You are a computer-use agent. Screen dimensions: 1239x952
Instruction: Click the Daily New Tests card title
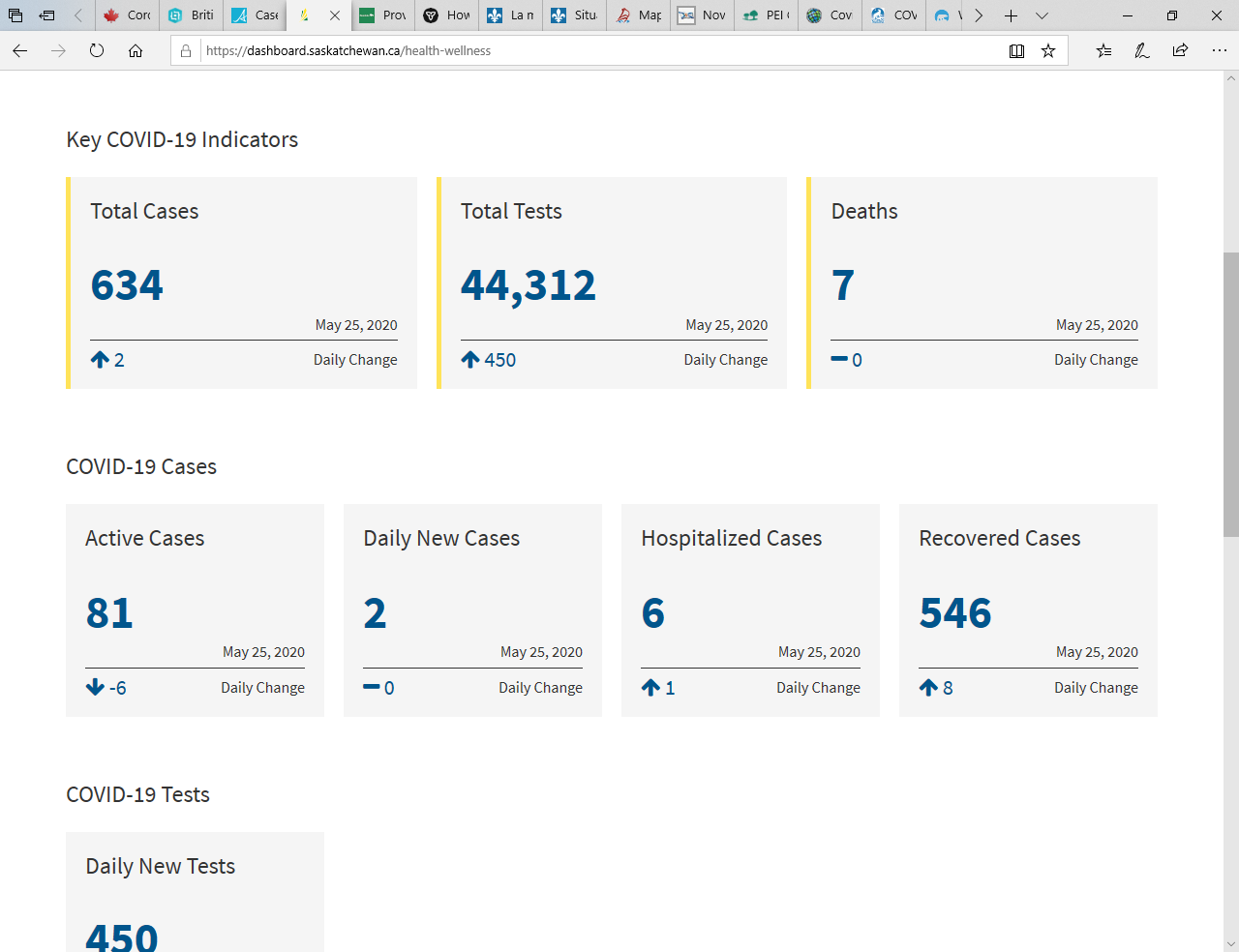[161, 867]
